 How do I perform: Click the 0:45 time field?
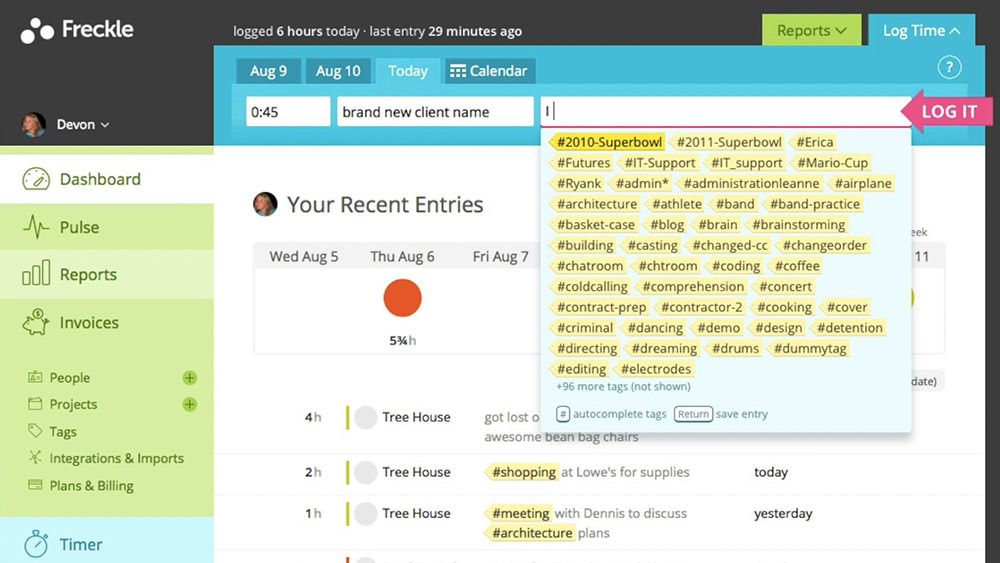pyautogui.click(x=288, y=112)
